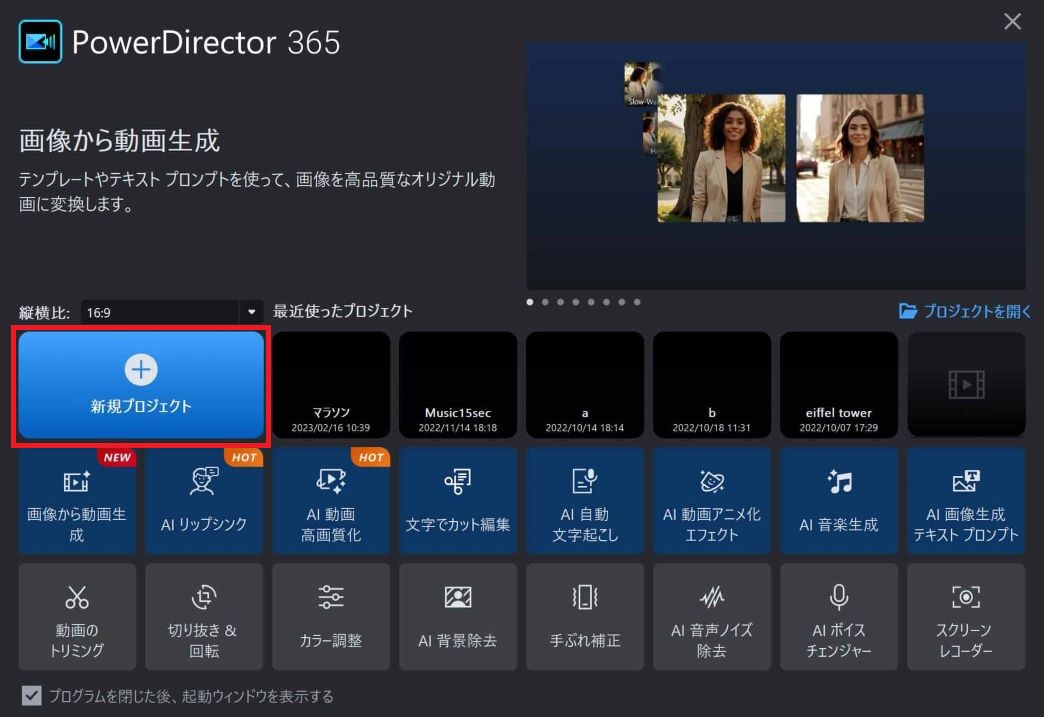Launch AI リップシンク tool

point(204,501)
